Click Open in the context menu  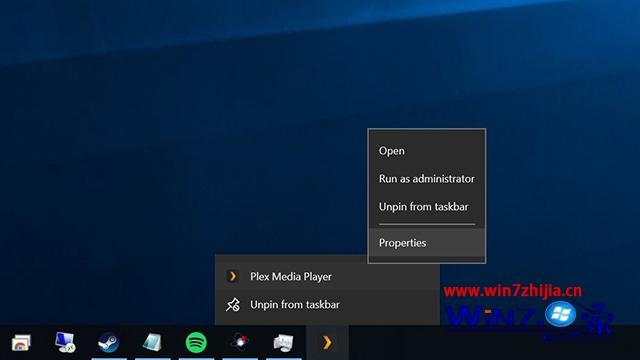[427, 151]
